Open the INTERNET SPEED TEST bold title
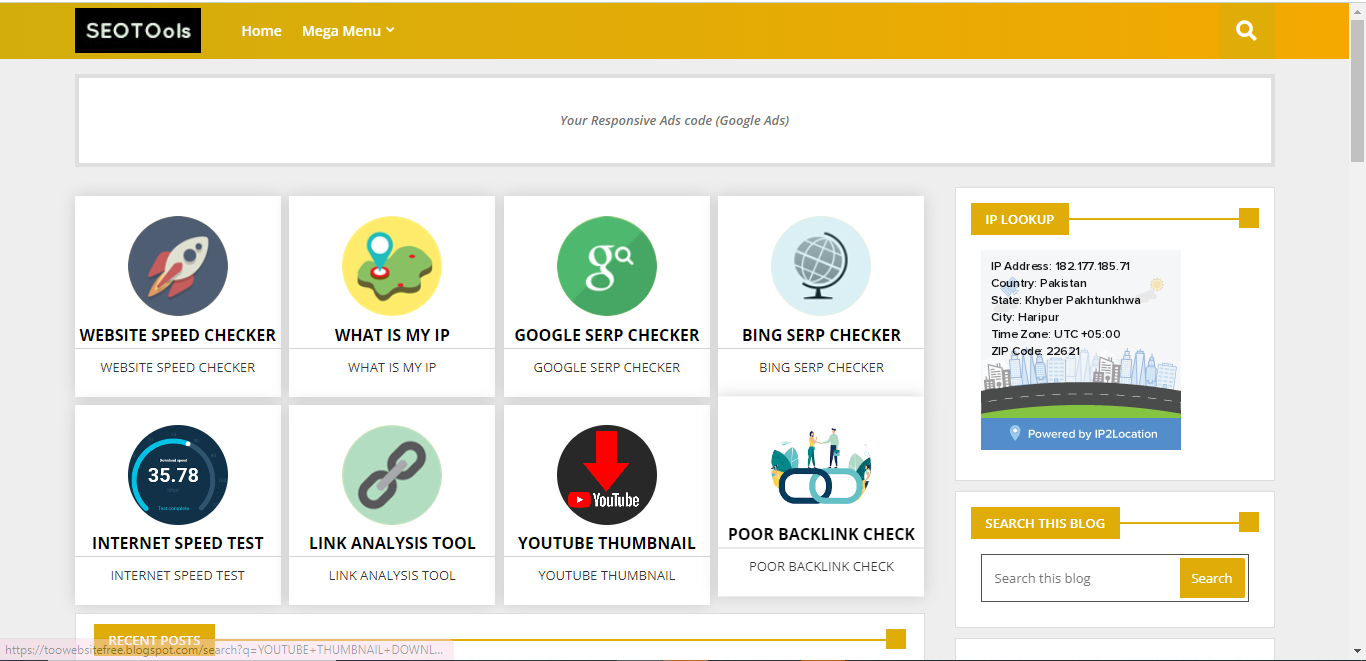The image size is (1366, 661). click(x=178, y=543)
